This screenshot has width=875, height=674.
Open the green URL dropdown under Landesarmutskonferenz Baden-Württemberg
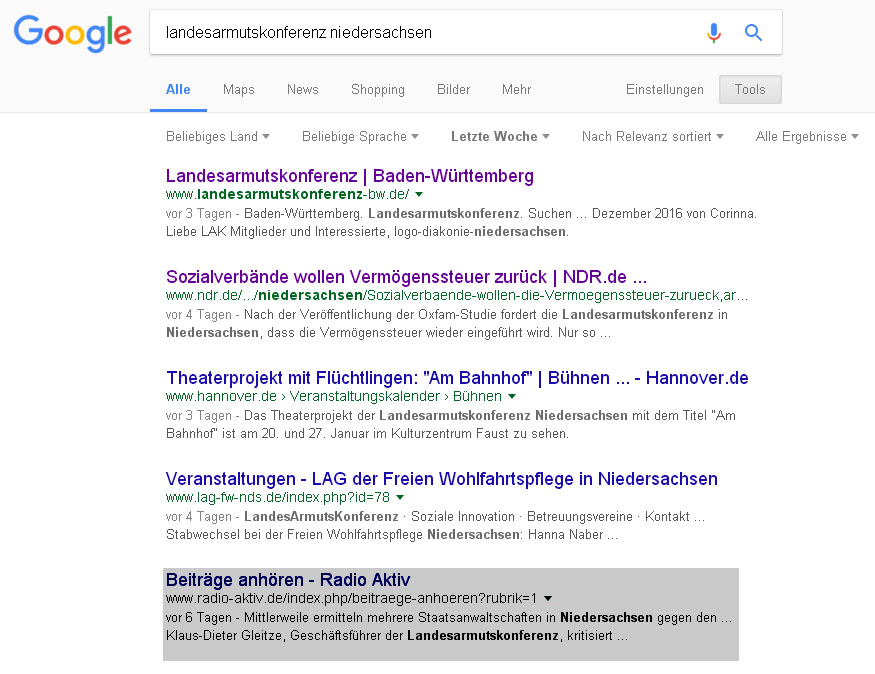click(419, 195)
